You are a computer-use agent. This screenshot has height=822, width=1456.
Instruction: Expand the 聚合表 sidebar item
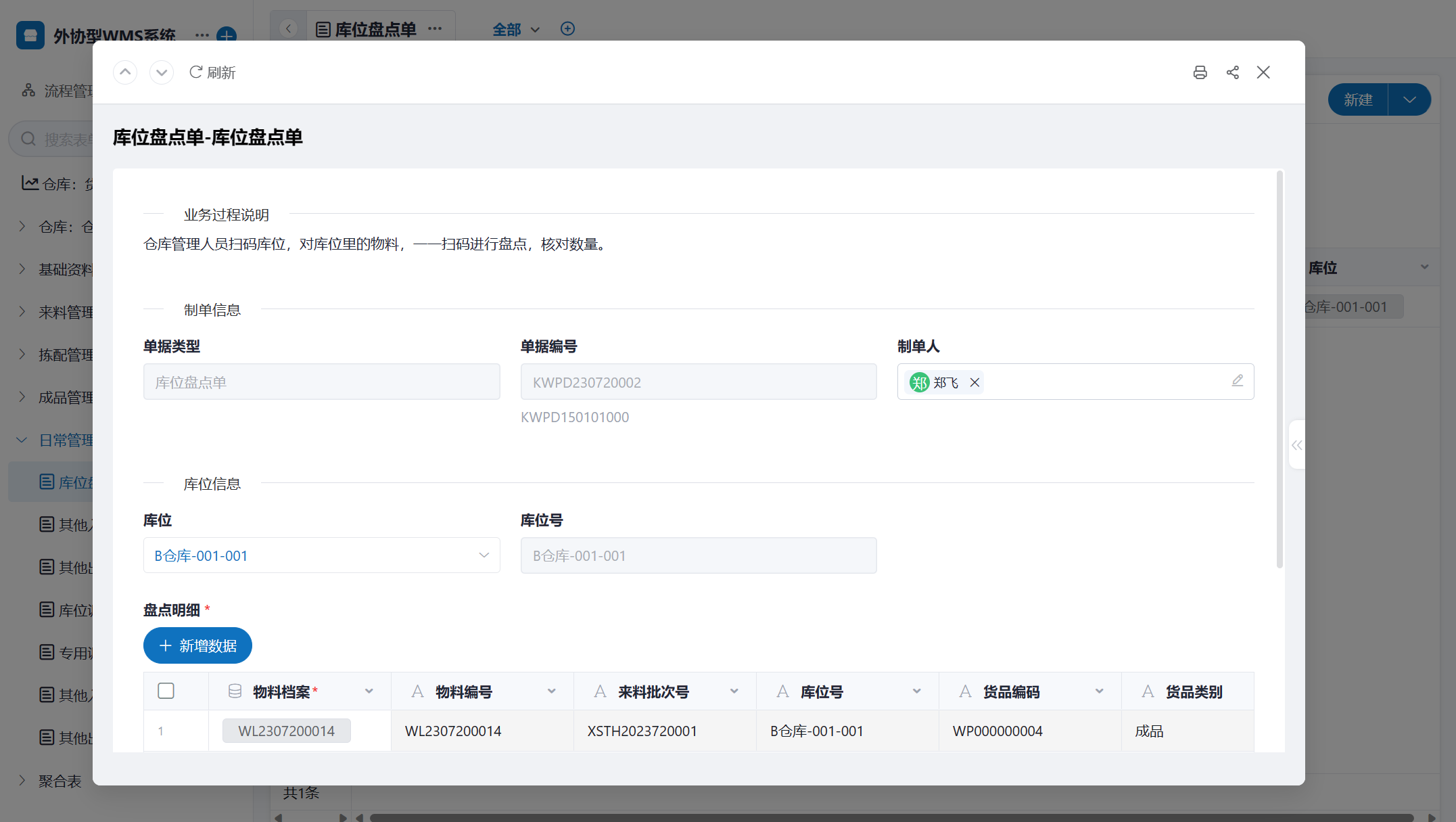[22, 781]
